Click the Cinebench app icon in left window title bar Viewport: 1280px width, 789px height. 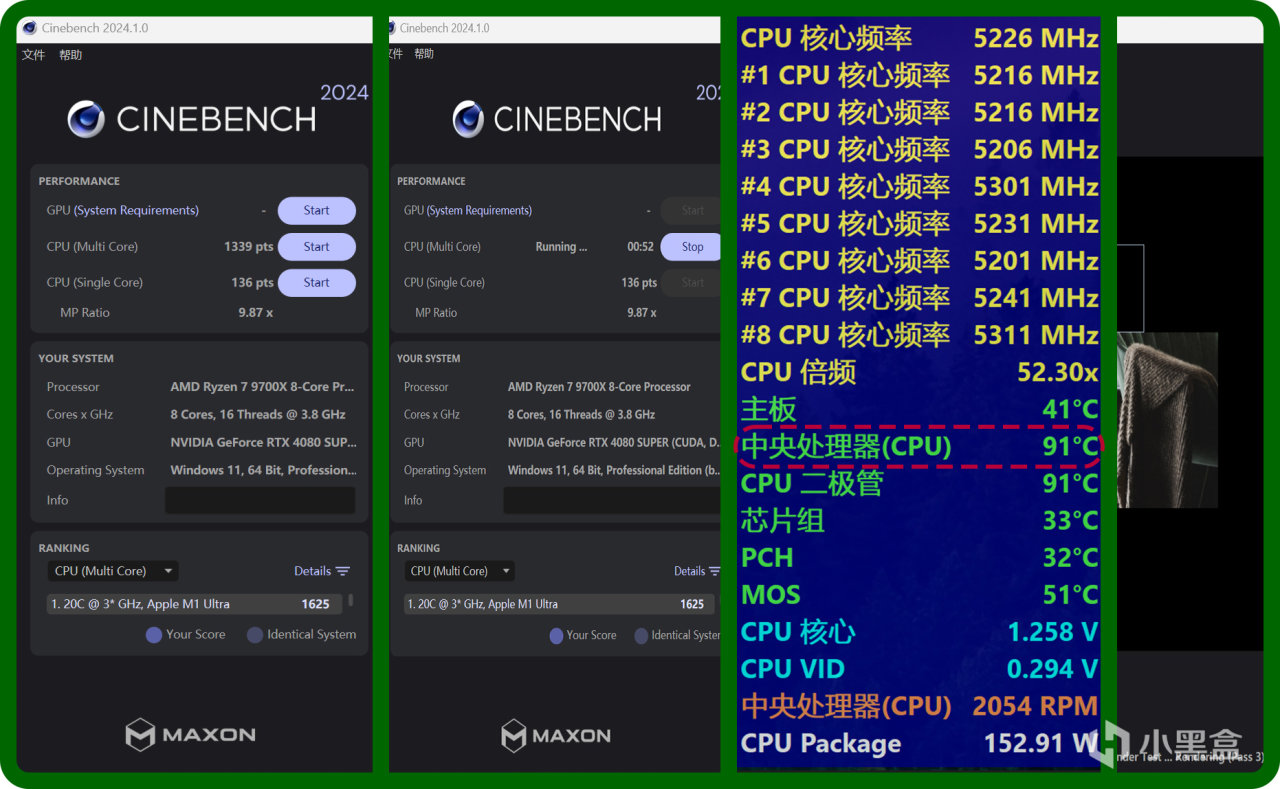click(x=30, y=28)
